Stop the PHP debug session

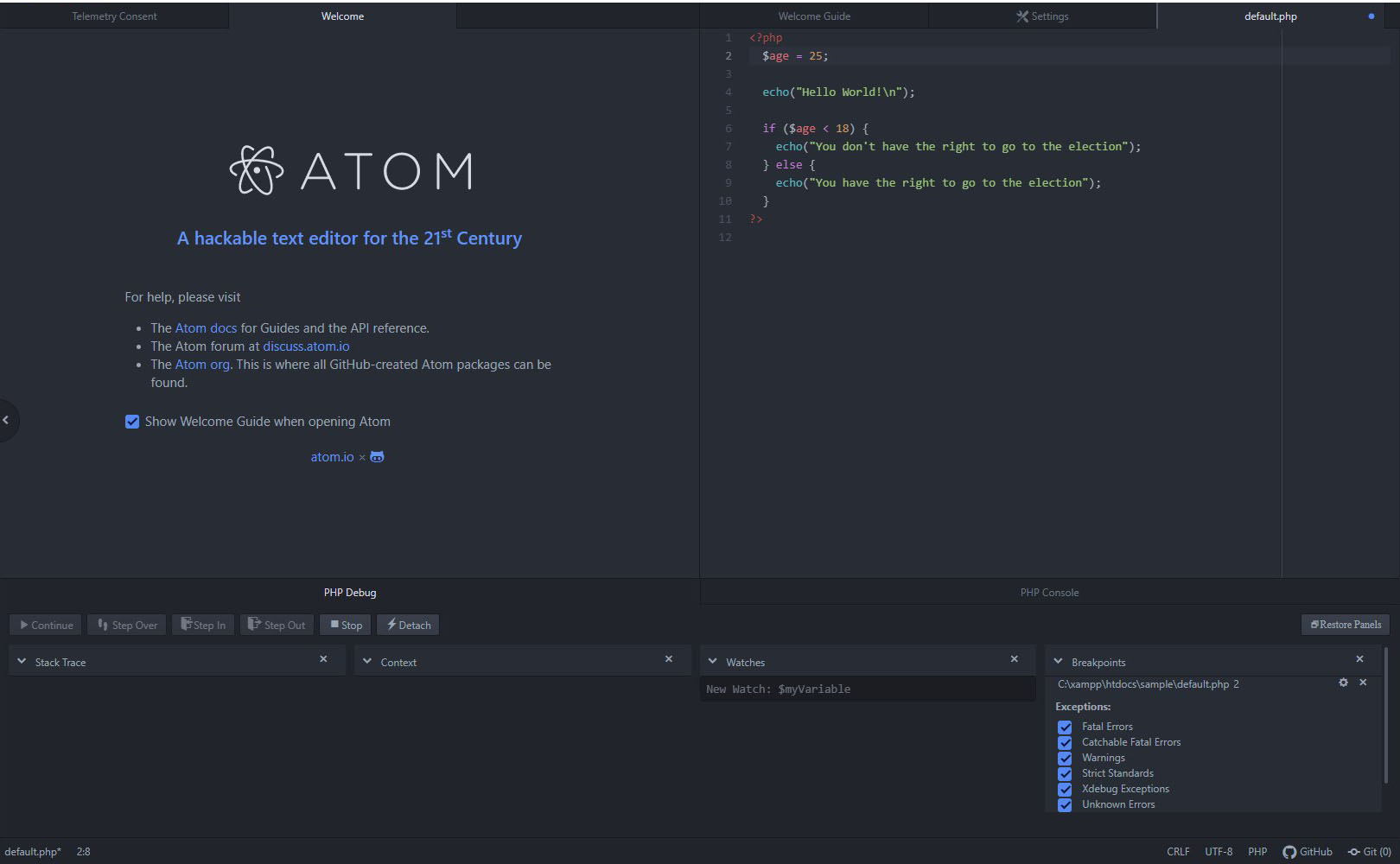pyautogui.click(x=346, y=625)
